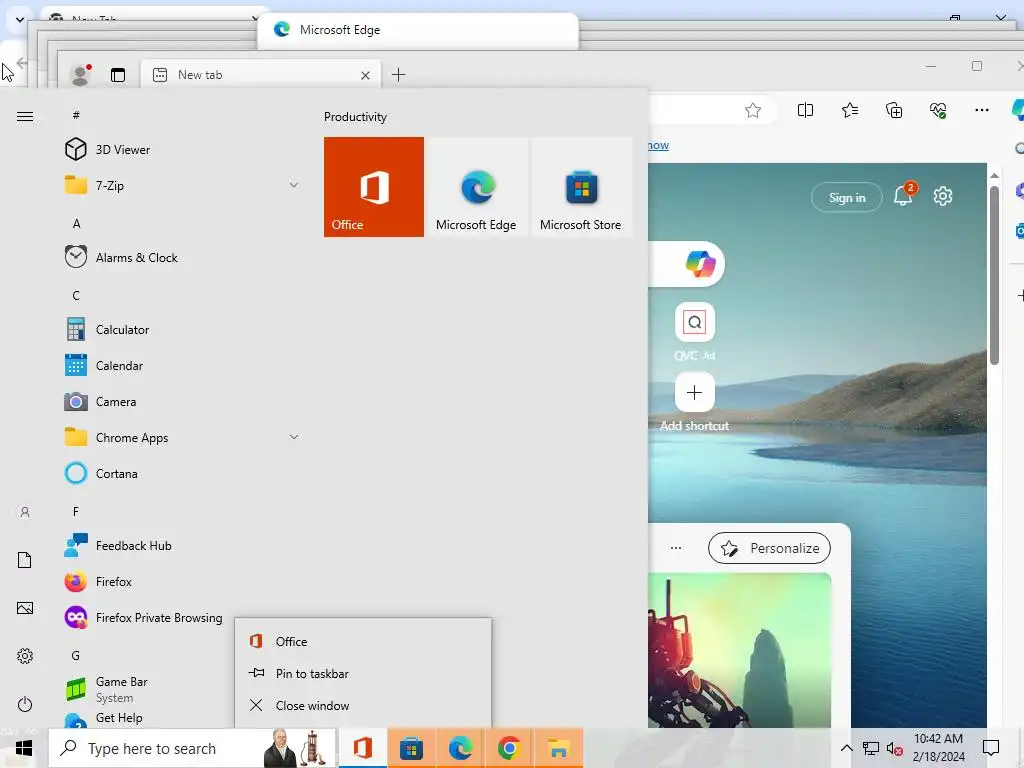This screenshot has width=1024, height=768.
Task: Choose Close window in jump list
Action: (x=363, y=705)
